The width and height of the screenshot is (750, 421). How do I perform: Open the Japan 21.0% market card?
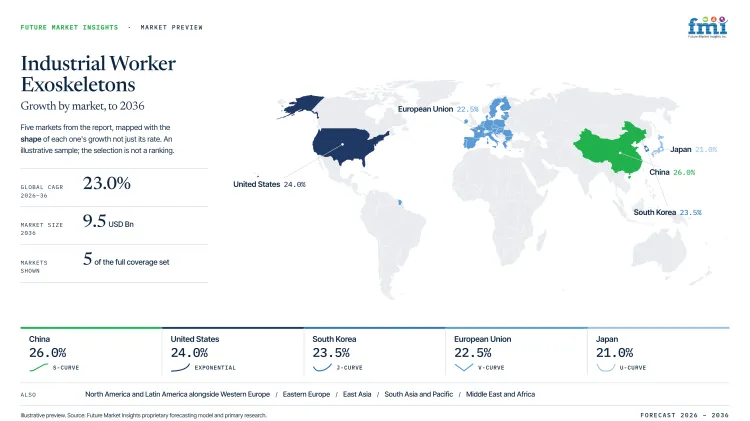click(x=658, y=352)
